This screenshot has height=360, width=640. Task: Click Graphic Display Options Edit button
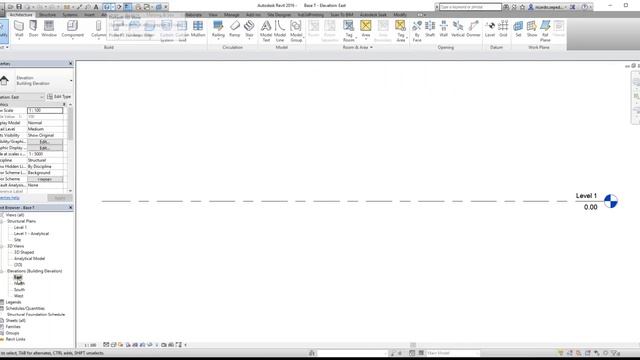tap(45, 148)
